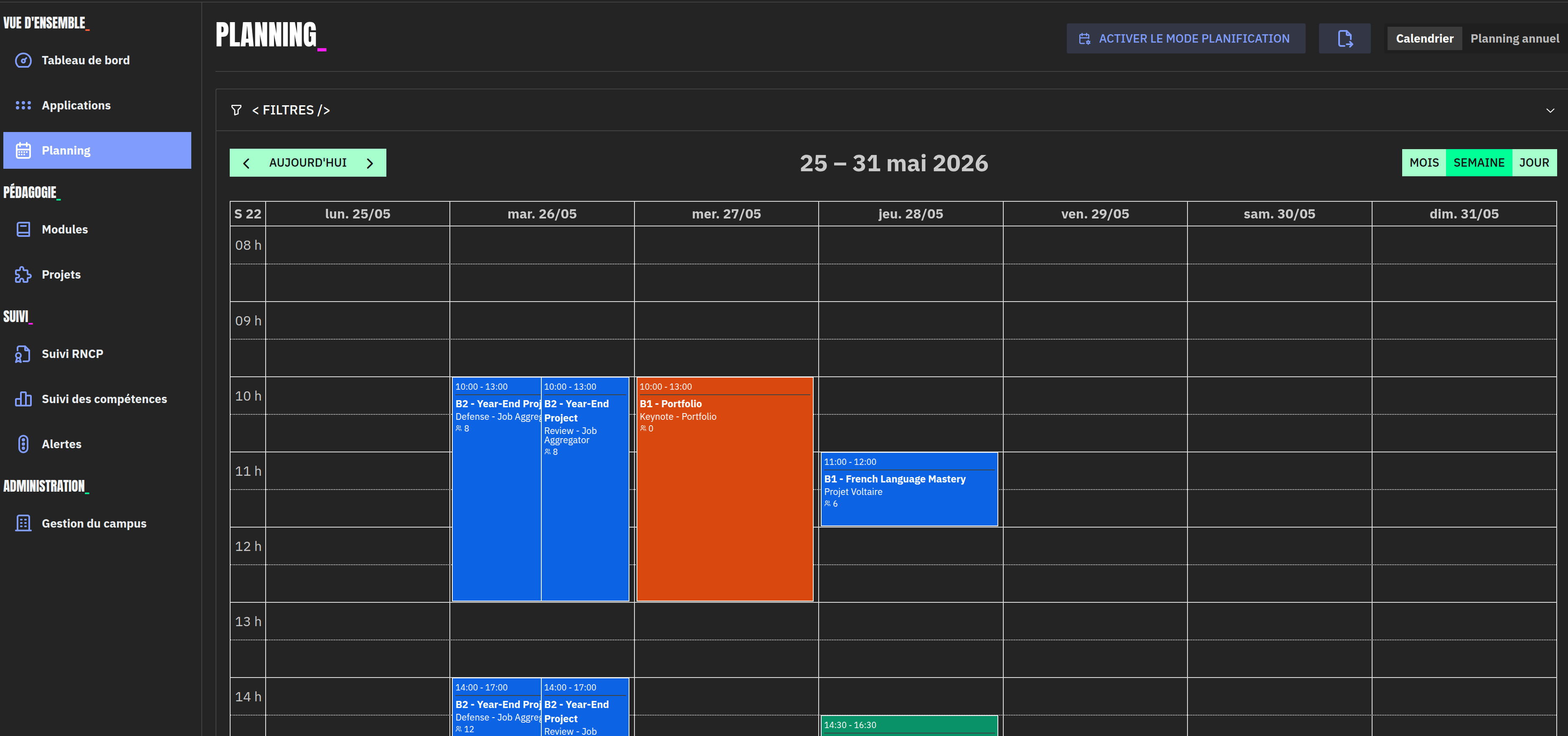Click Activer le mode planification button

click(x=1185, y=38)
